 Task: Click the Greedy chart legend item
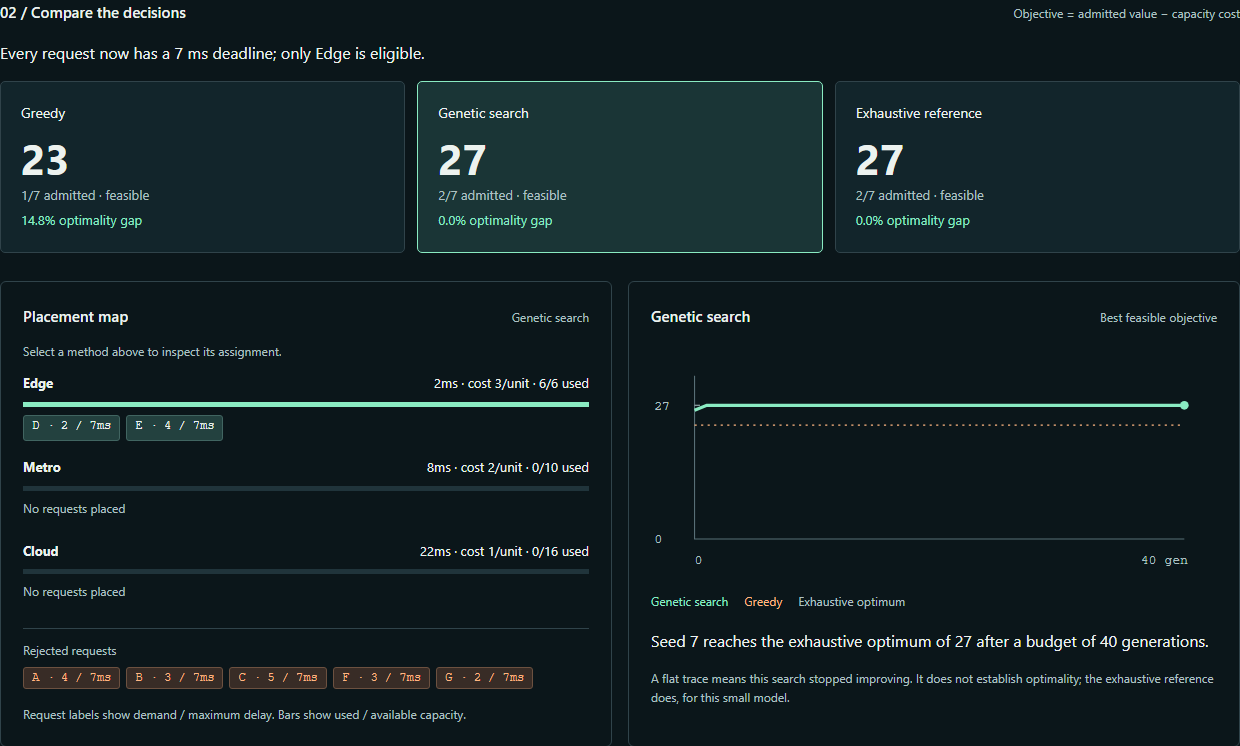click(x=763, y=602)
